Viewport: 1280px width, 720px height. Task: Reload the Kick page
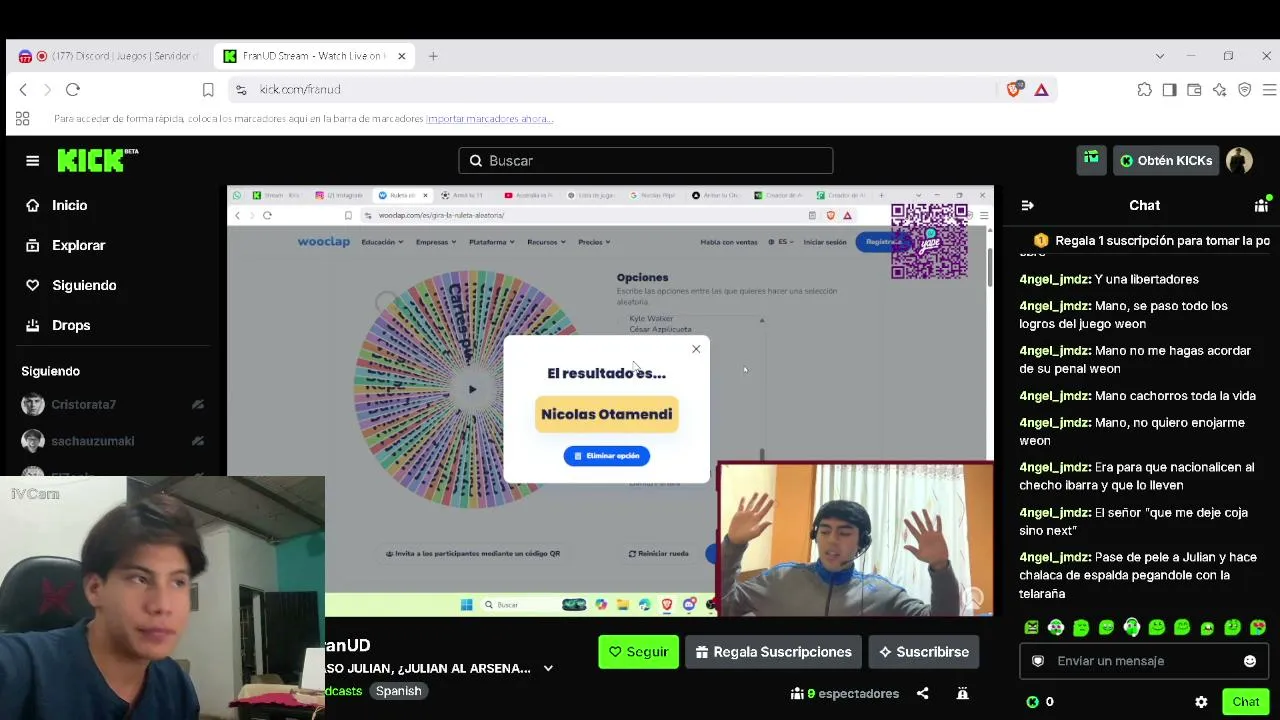73,90
